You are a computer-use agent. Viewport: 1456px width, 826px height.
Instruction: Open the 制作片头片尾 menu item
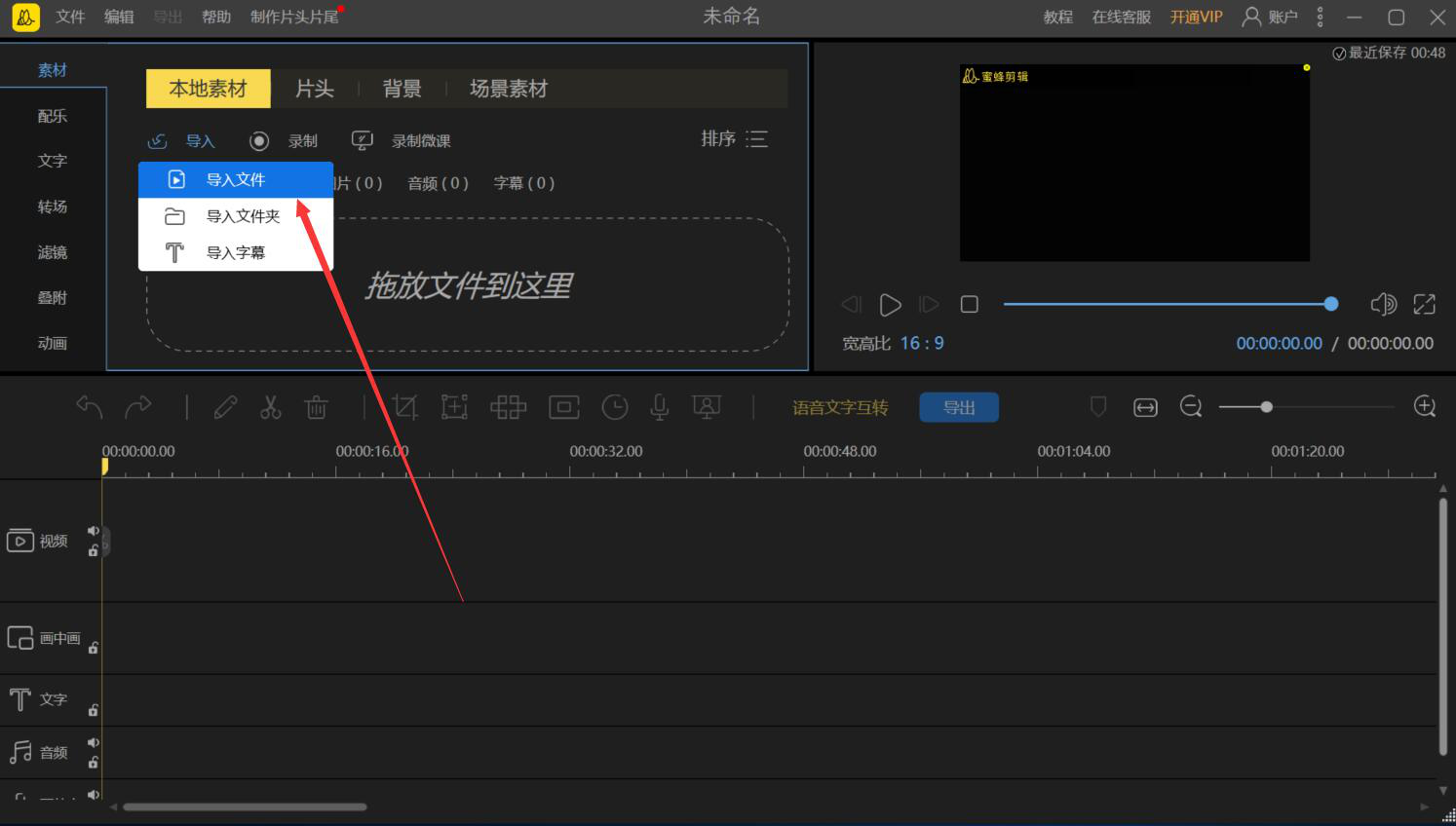(x=294, y=17)
